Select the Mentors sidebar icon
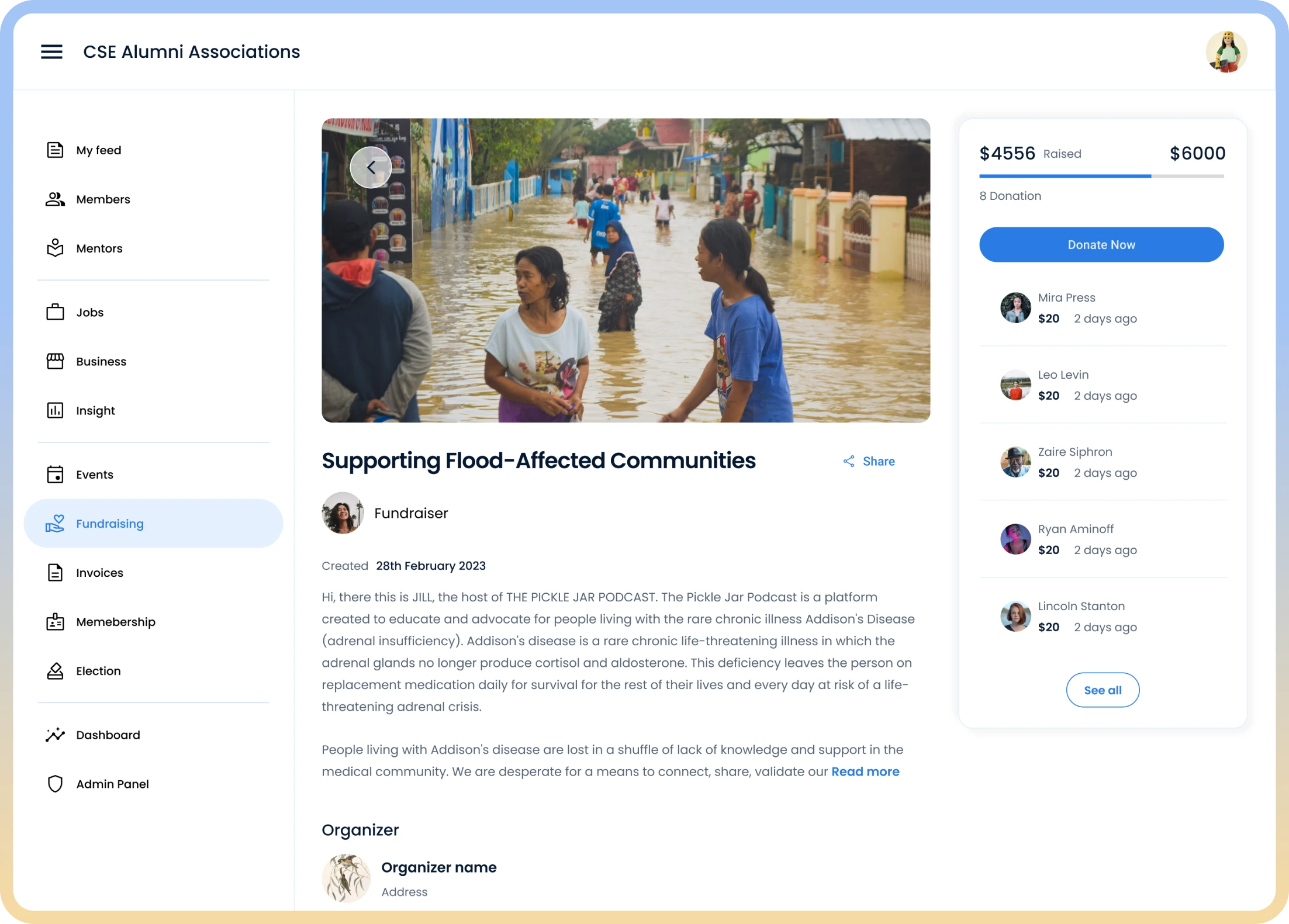Viewport: 1289px width, 924px height. click(55, 248)
